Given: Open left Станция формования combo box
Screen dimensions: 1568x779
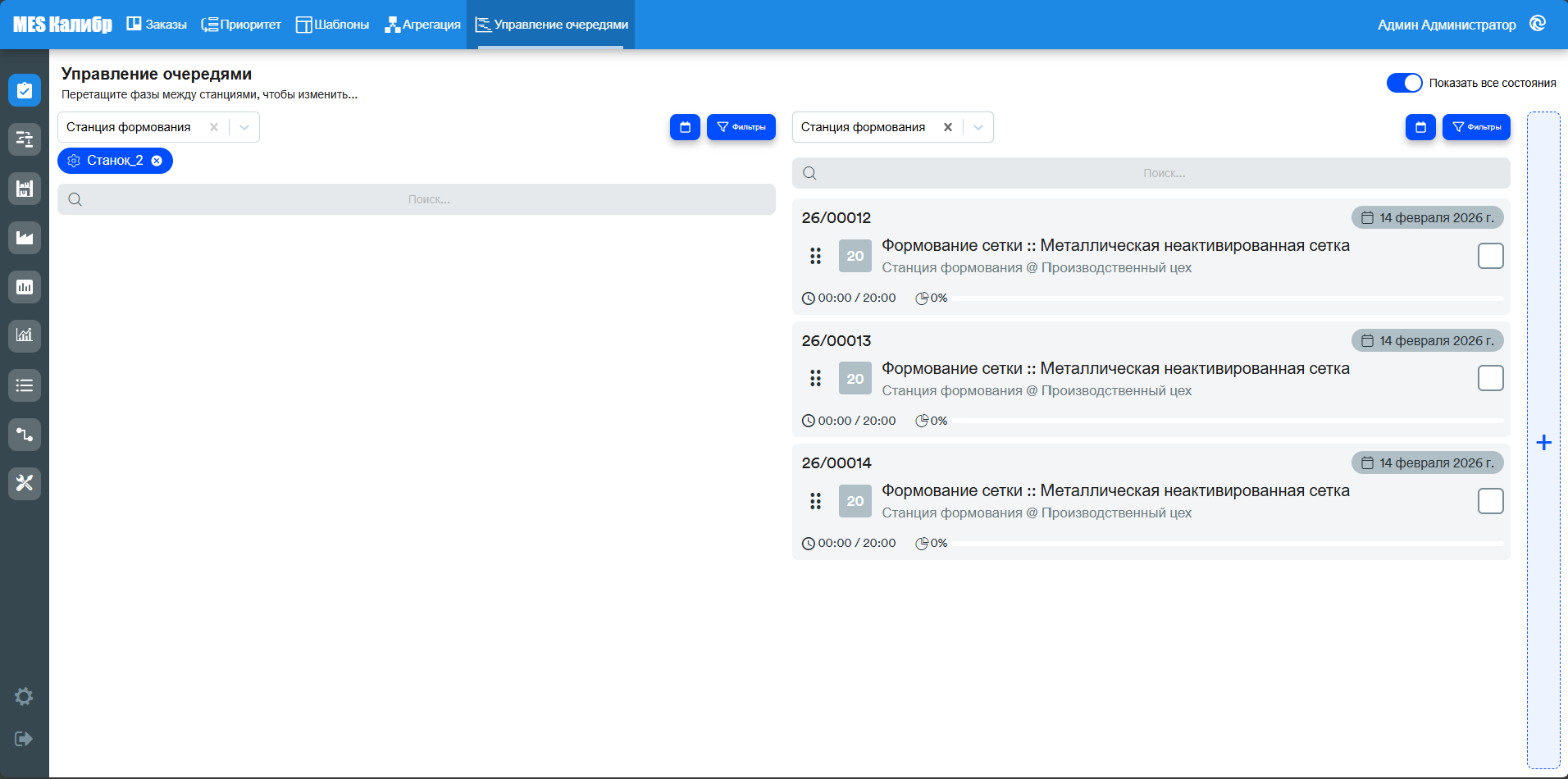Looking at the screenshot, I should [x=158, y=127].
